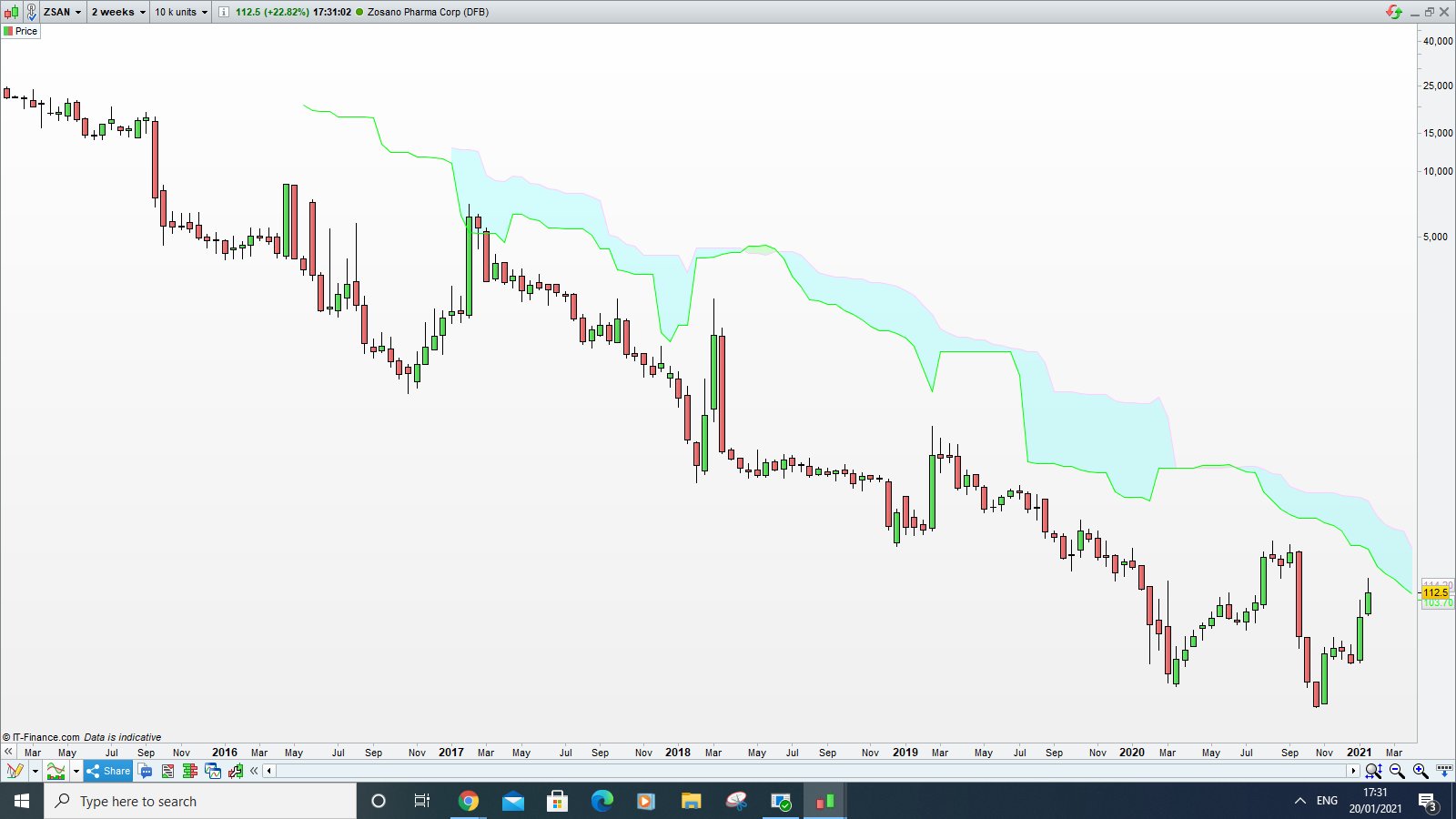The height and width of the screenshot is (819, 1456).
Task: Click the drawing tools pencil icon
Action: tap(15, 771)
